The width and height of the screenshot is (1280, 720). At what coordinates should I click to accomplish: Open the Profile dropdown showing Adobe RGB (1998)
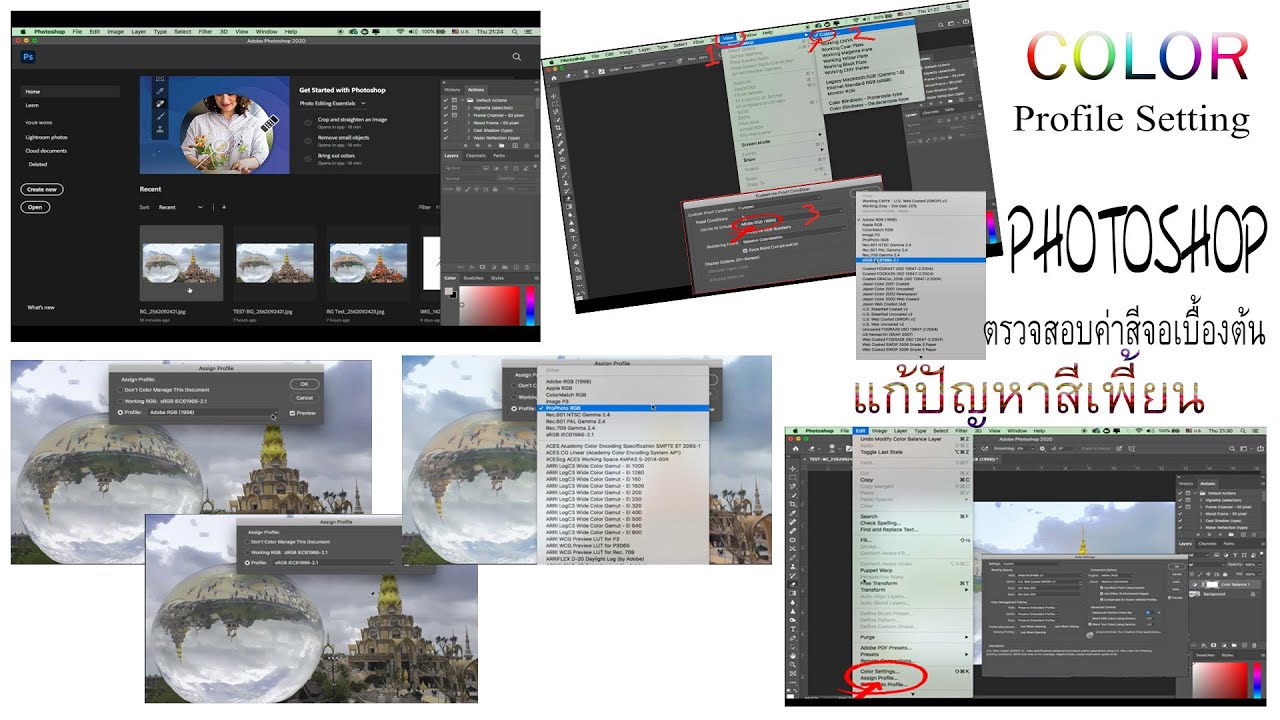pyautogui.click(x=213, y=412)
